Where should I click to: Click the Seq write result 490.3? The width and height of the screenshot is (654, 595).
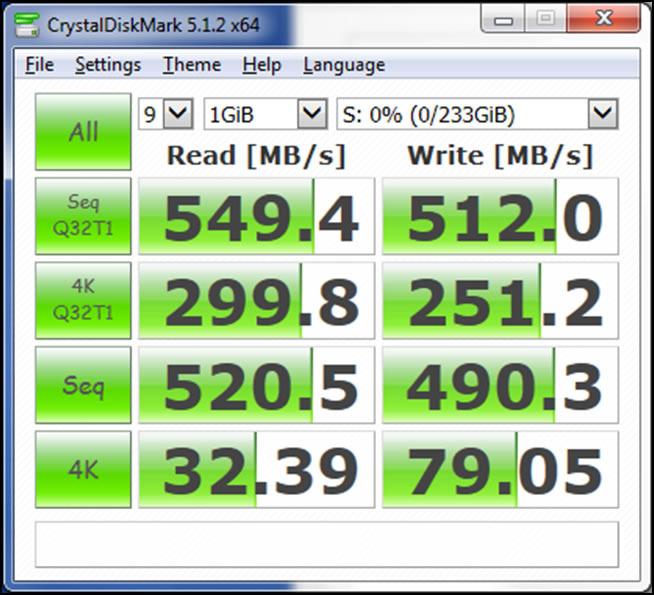[501, 385]
